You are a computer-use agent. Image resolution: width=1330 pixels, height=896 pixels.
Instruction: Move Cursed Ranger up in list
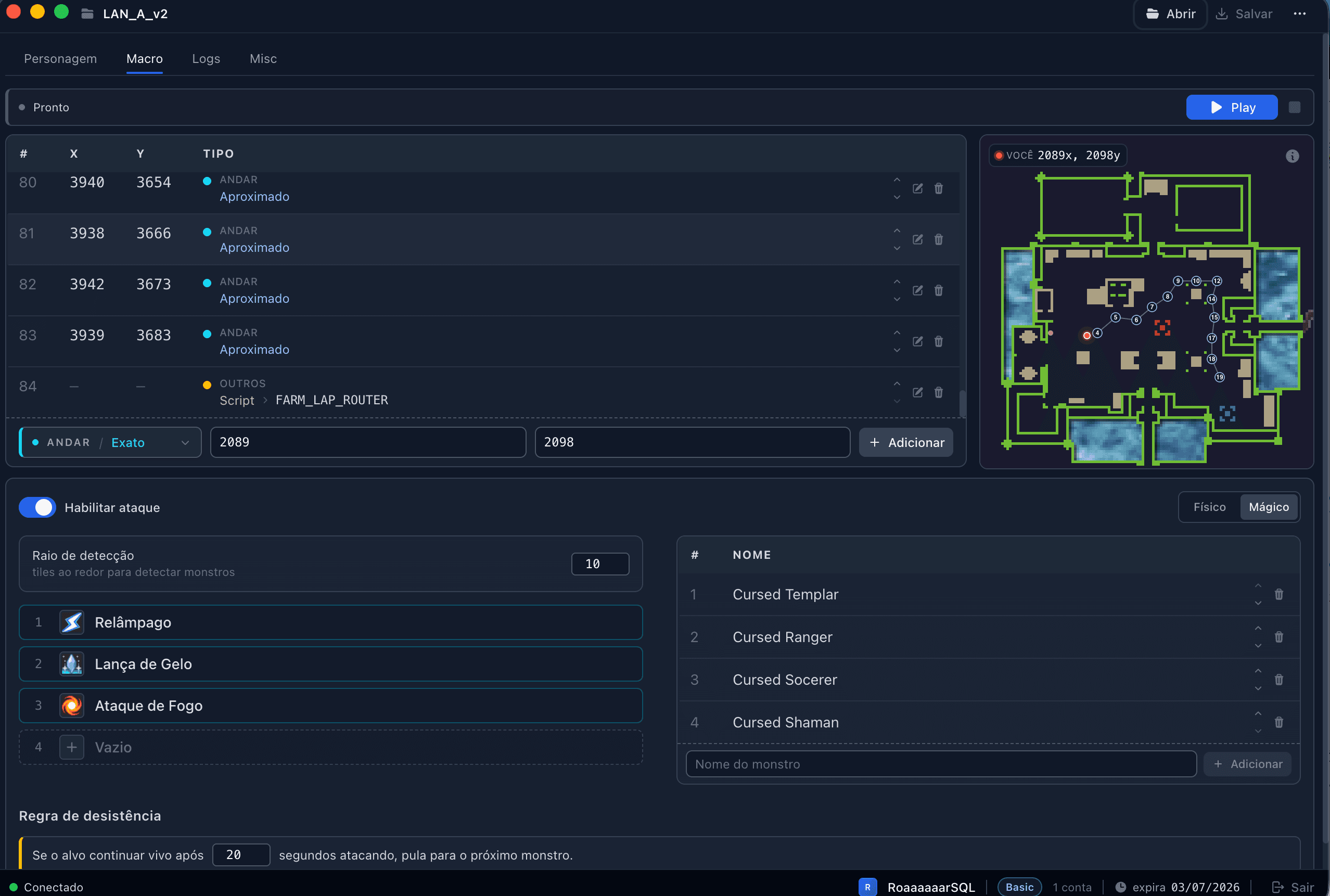coord(1258,628)
